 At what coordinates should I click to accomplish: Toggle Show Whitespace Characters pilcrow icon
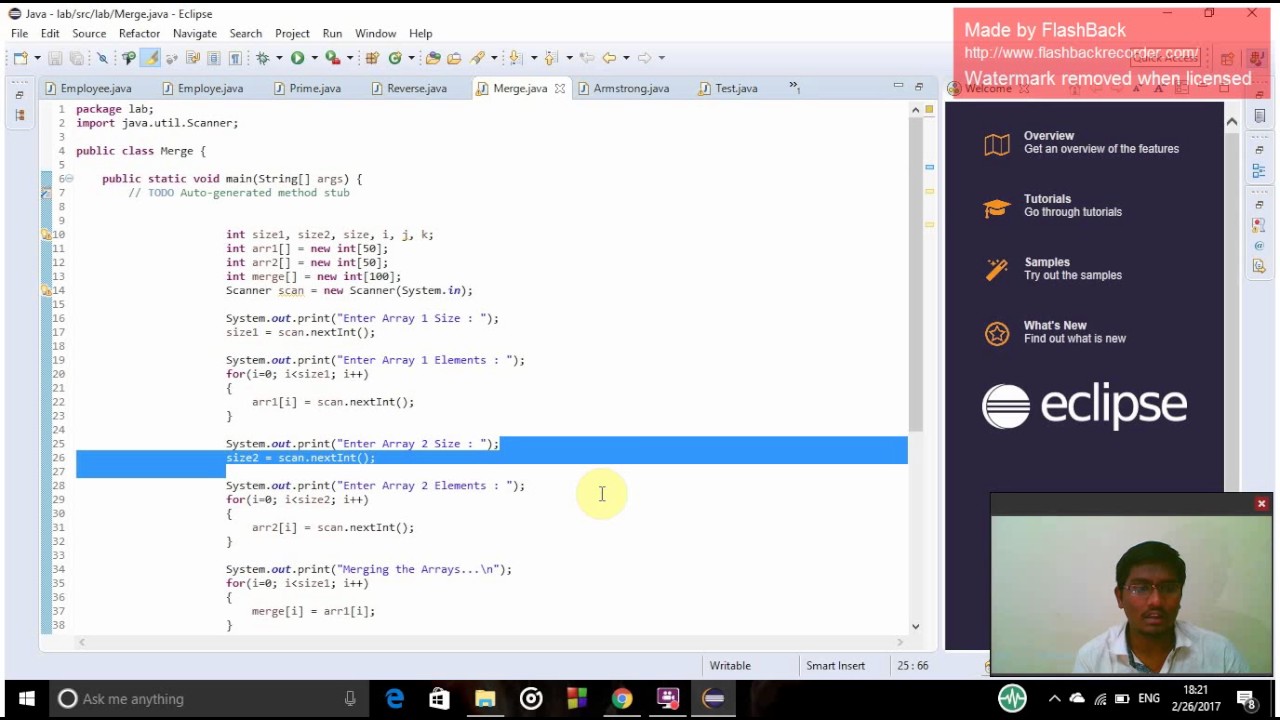pos(235,58)
